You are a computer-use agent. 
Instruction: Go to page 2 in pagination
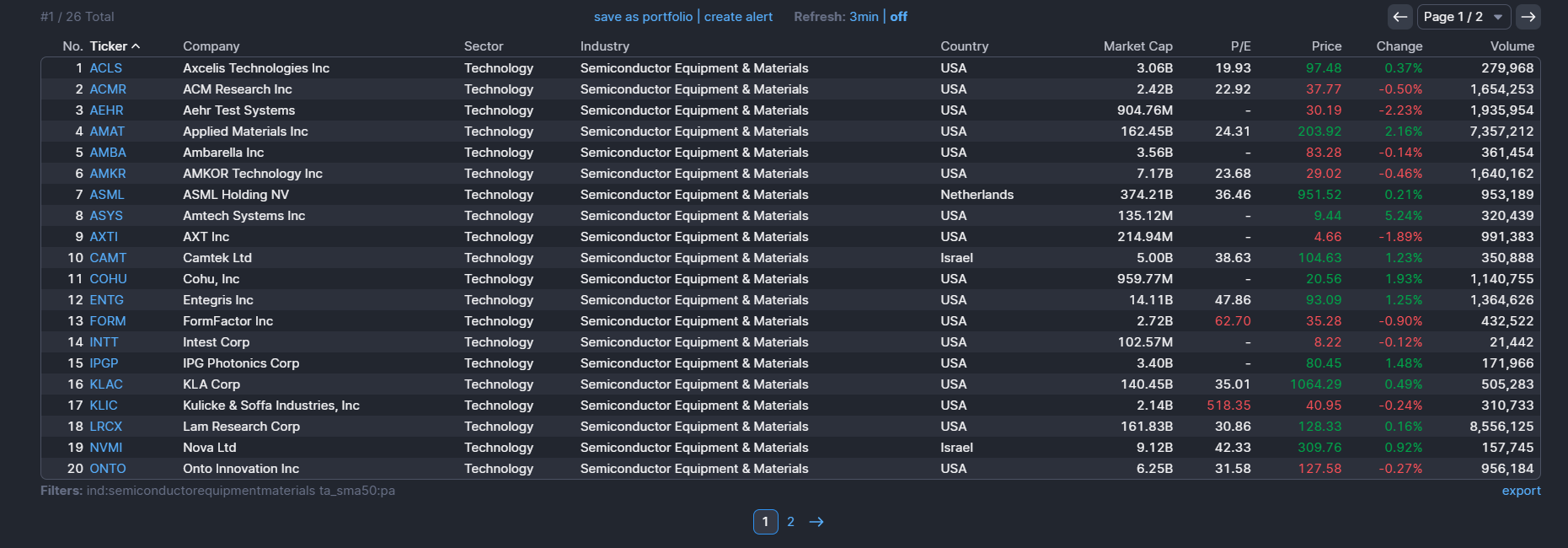[790, 522]
